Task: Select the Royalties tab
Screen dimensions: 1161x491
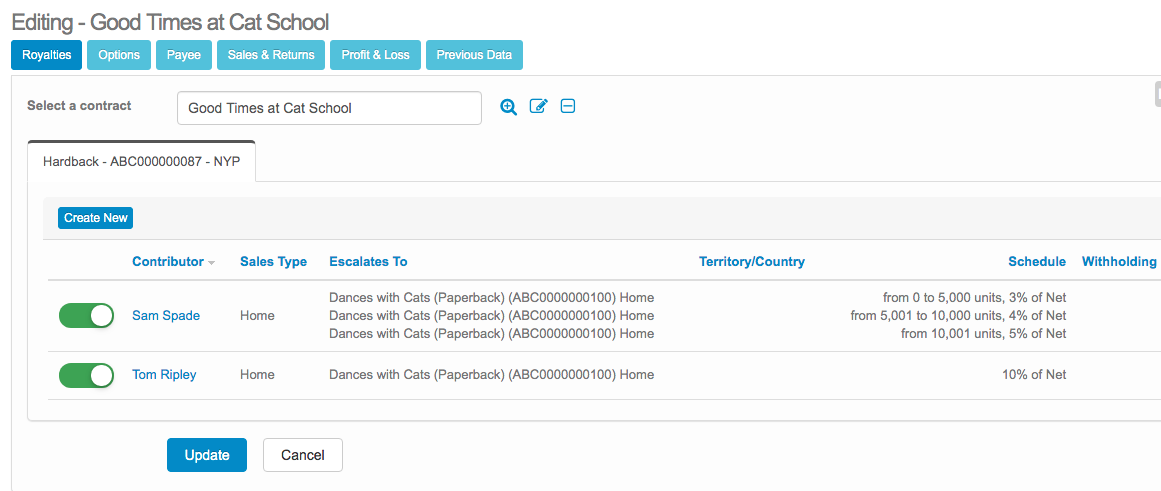Action: 46,55
